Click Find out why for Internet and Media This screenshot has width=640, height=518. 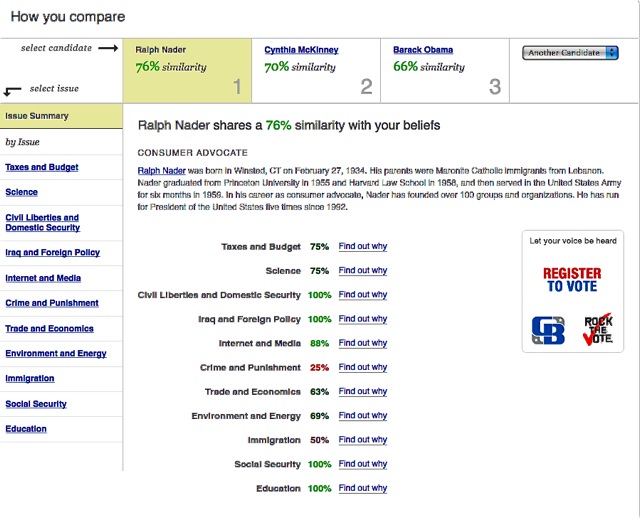pos(362,343)
